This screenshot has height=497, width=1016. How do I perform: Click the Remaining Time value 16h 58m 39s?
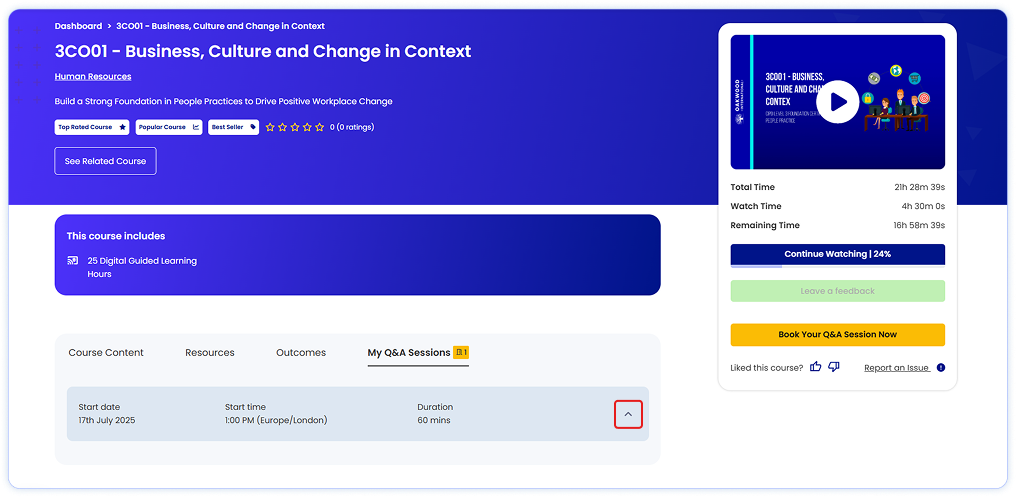coord(919,225)
